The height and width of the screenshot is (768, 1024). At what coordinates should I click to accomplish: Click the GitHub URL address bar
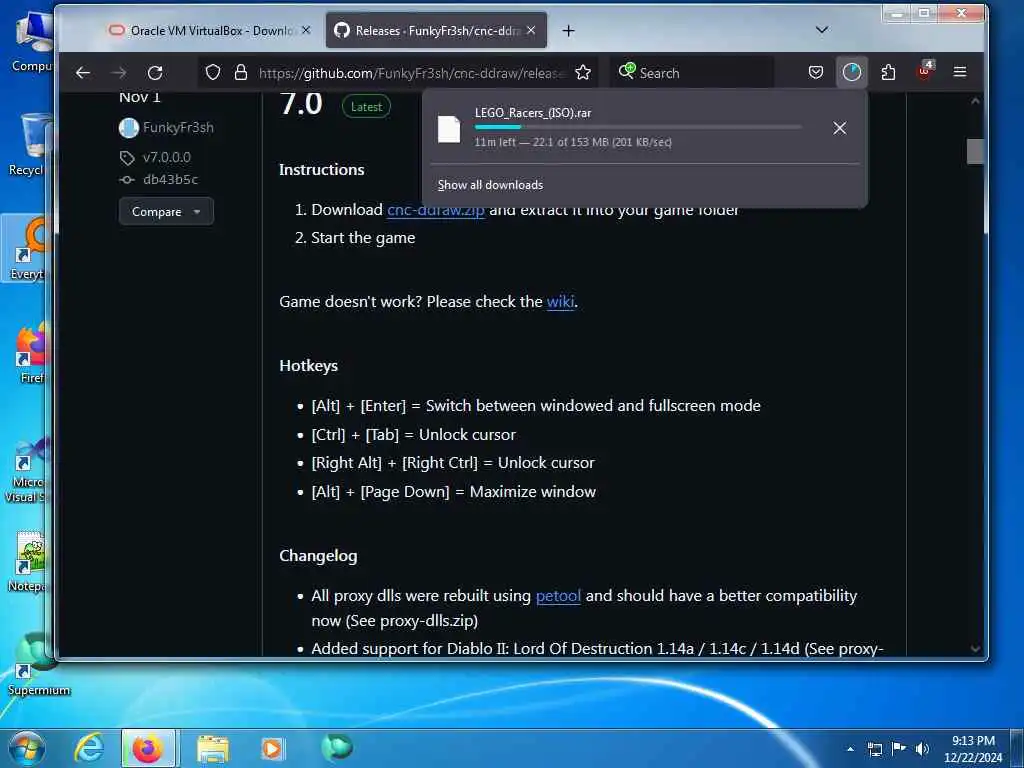[x=410, y=72]
